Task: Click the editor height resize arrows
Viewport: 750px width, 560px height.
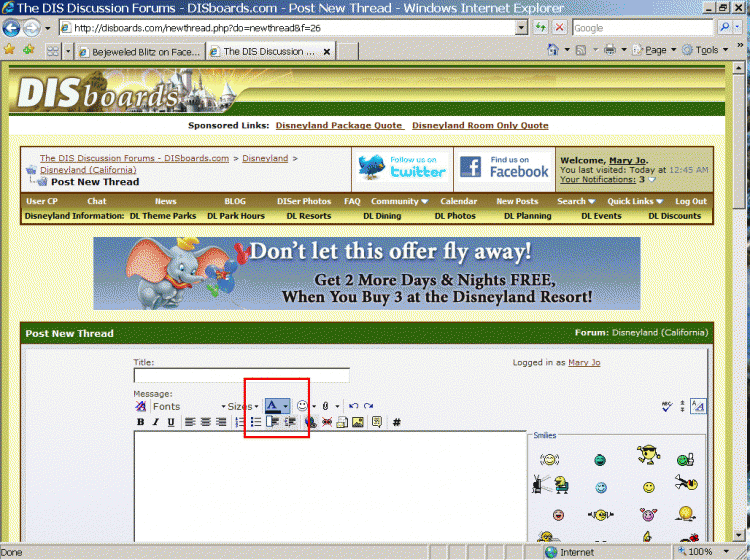Action: 682,406
